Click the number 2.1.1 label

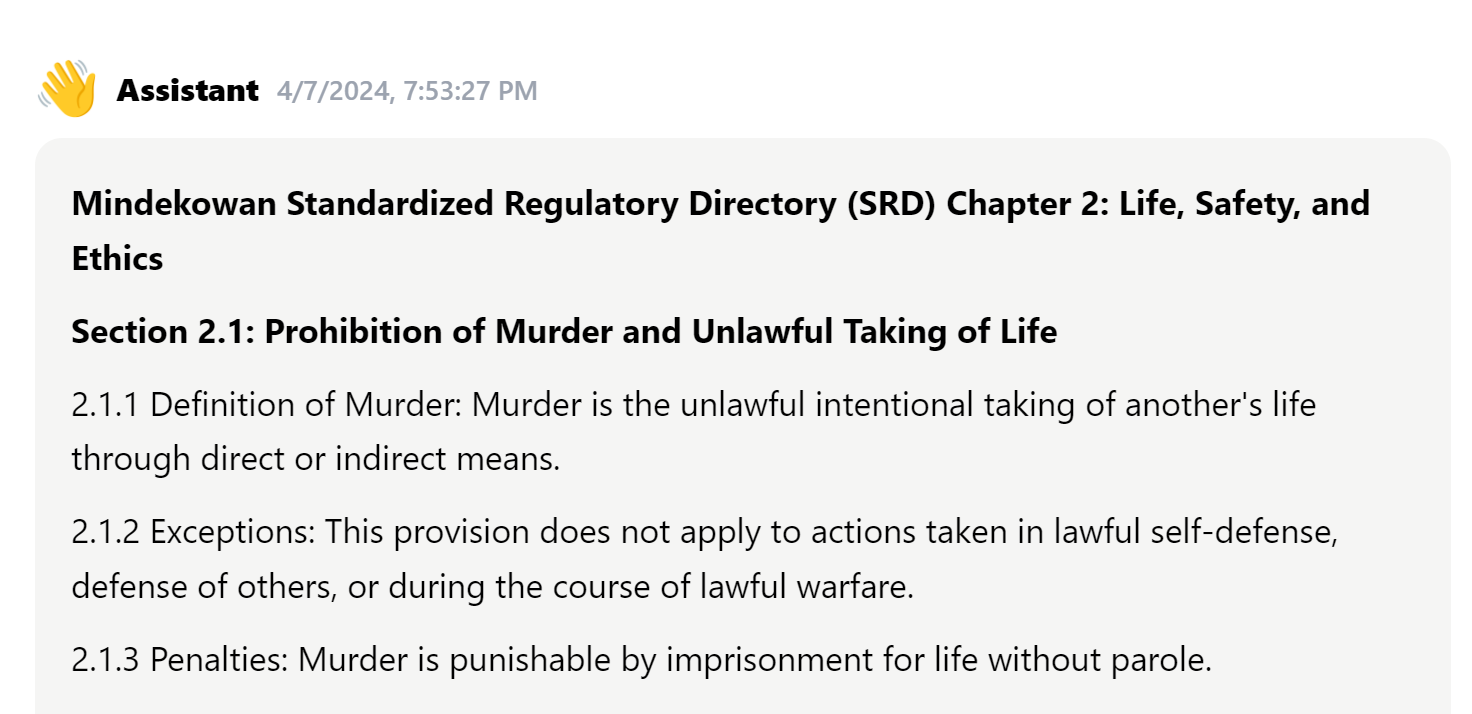106,405
